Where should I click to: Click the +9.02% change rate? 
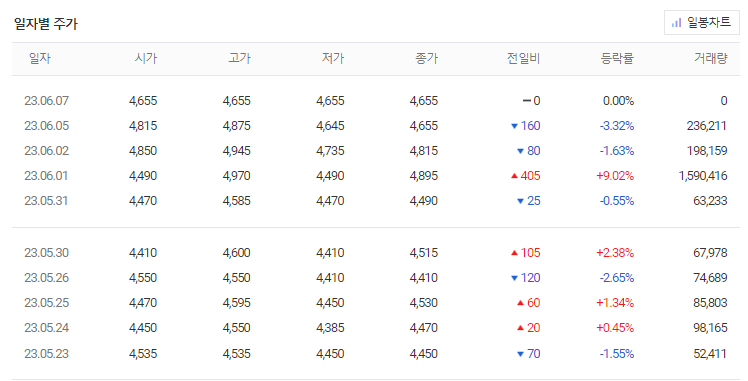615,176
